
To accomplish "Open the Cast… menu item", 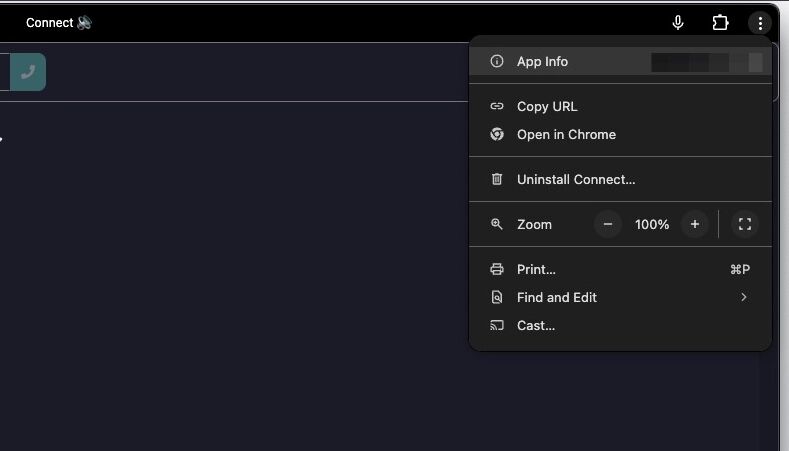I will [x=536, y=325].
